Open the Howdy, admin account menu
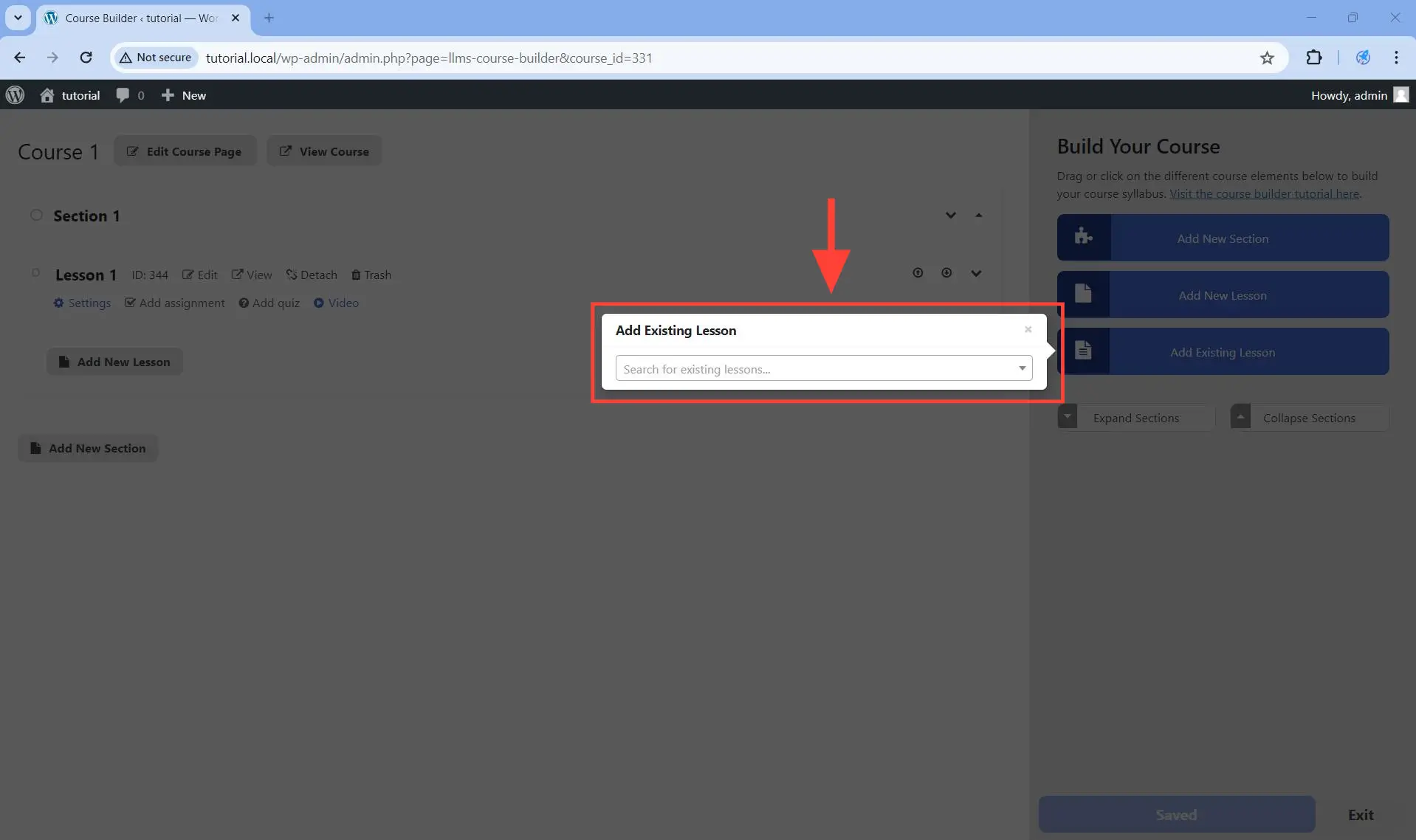Image resolution: width=1416 pixels, height=840 pixels. [x=1360, y=95]
